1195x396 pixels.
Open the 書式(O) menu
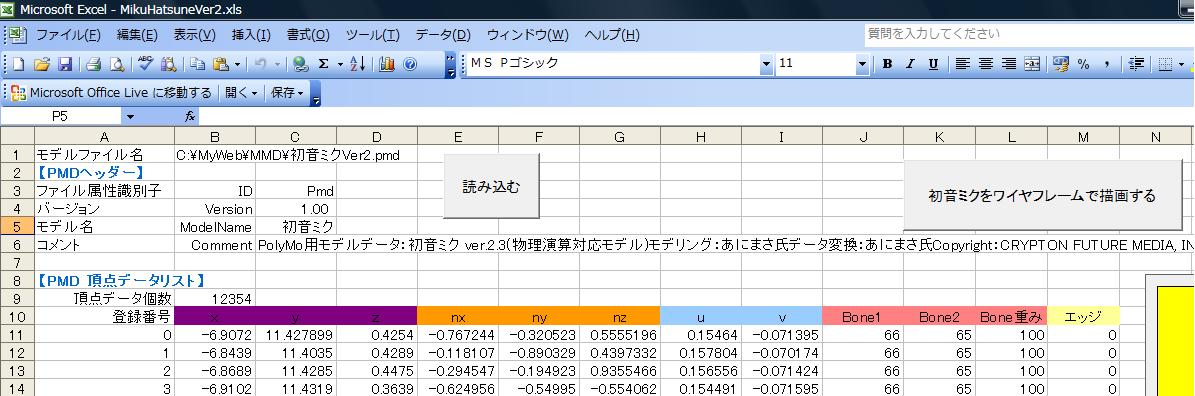click(309, 35)
